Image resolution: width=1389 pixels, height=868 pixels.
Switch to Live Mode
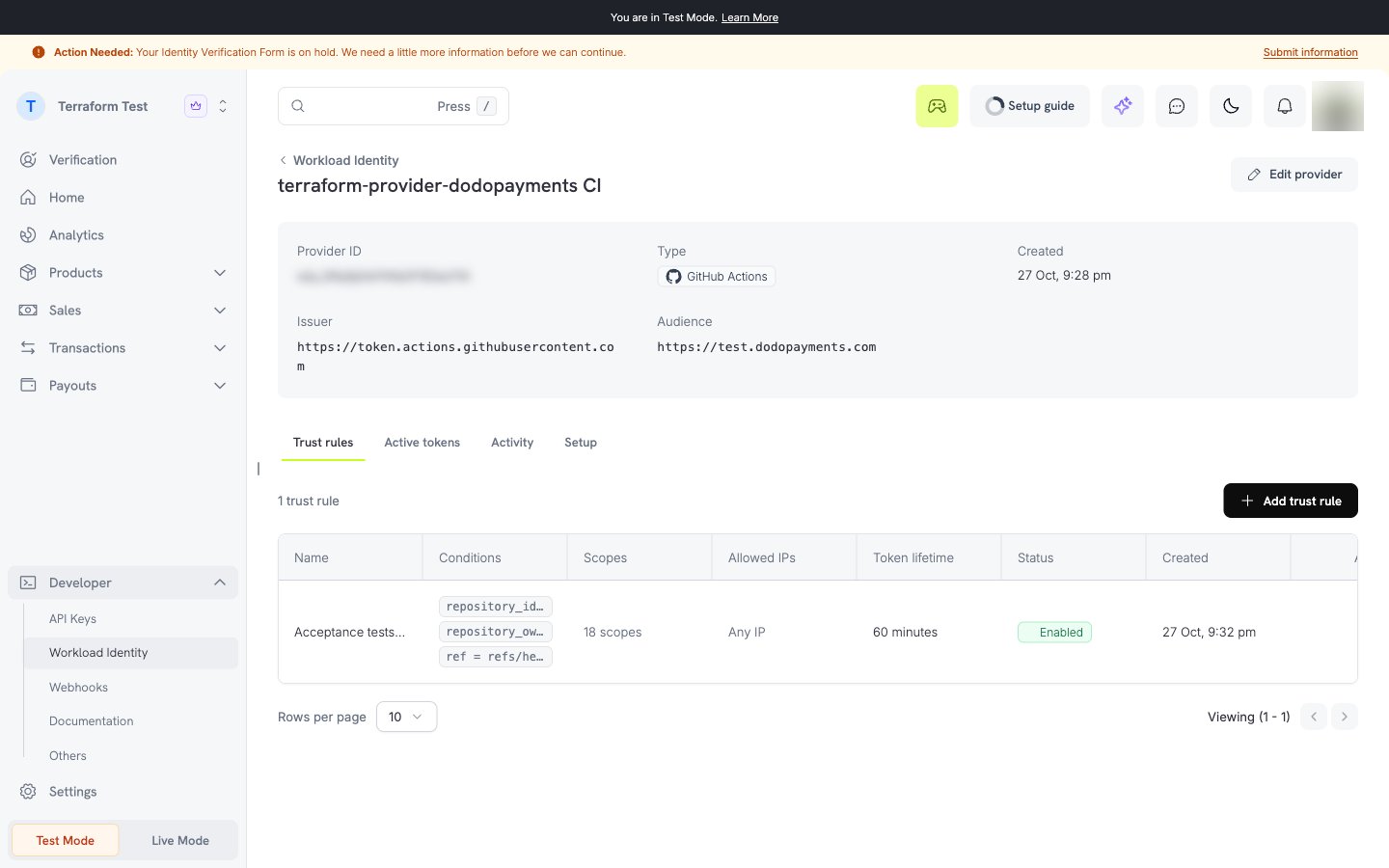point(180,840)
